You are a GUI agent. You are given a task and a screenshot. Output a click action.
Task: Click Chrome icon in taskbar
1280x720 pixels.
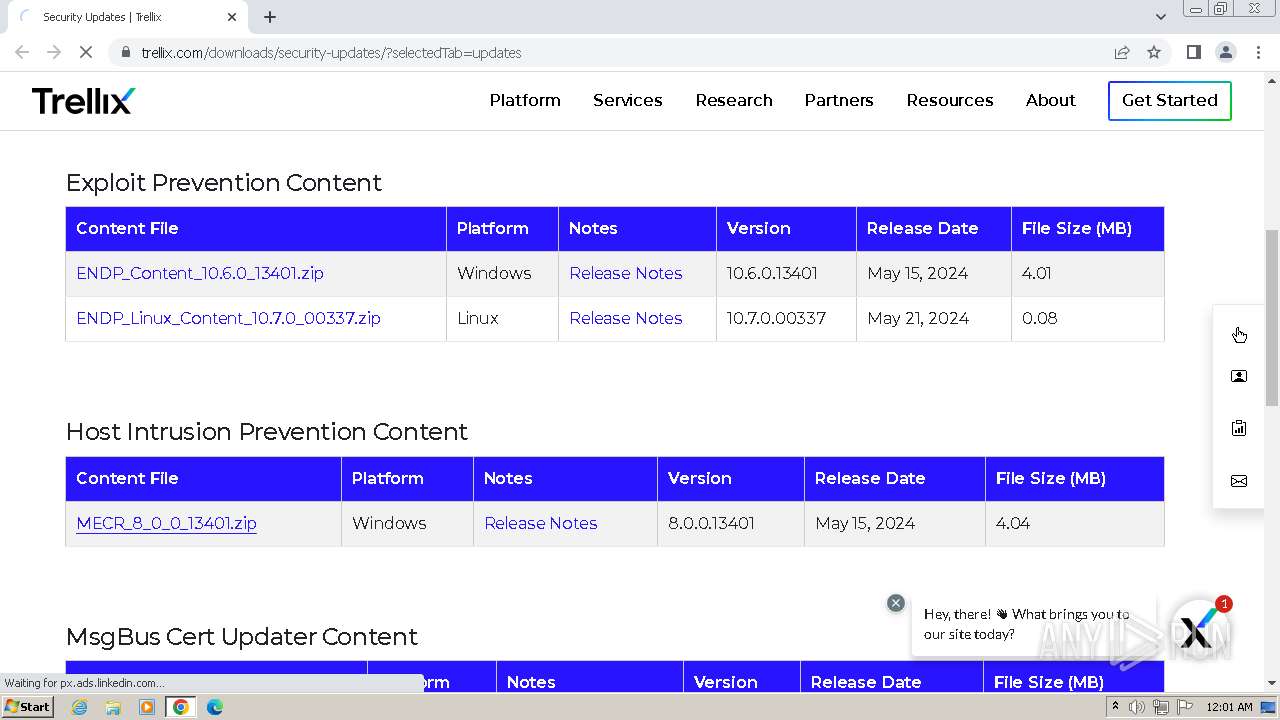(x=181, y=707)
